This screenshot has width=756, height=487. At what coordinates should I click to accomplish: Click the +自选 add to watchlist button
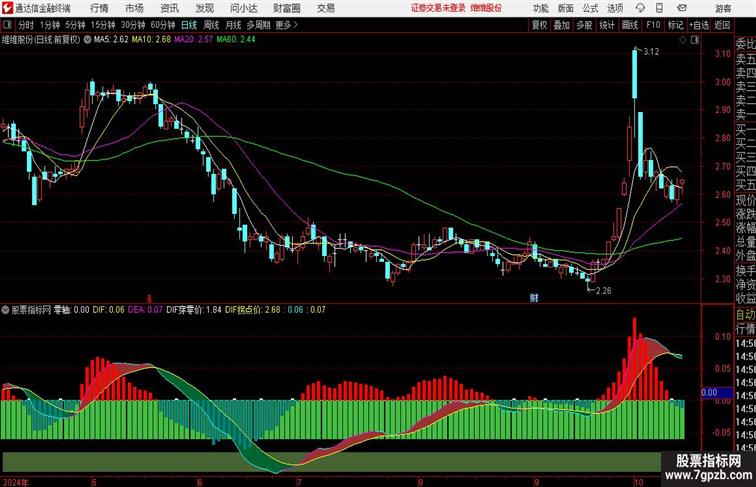point(699,25)
